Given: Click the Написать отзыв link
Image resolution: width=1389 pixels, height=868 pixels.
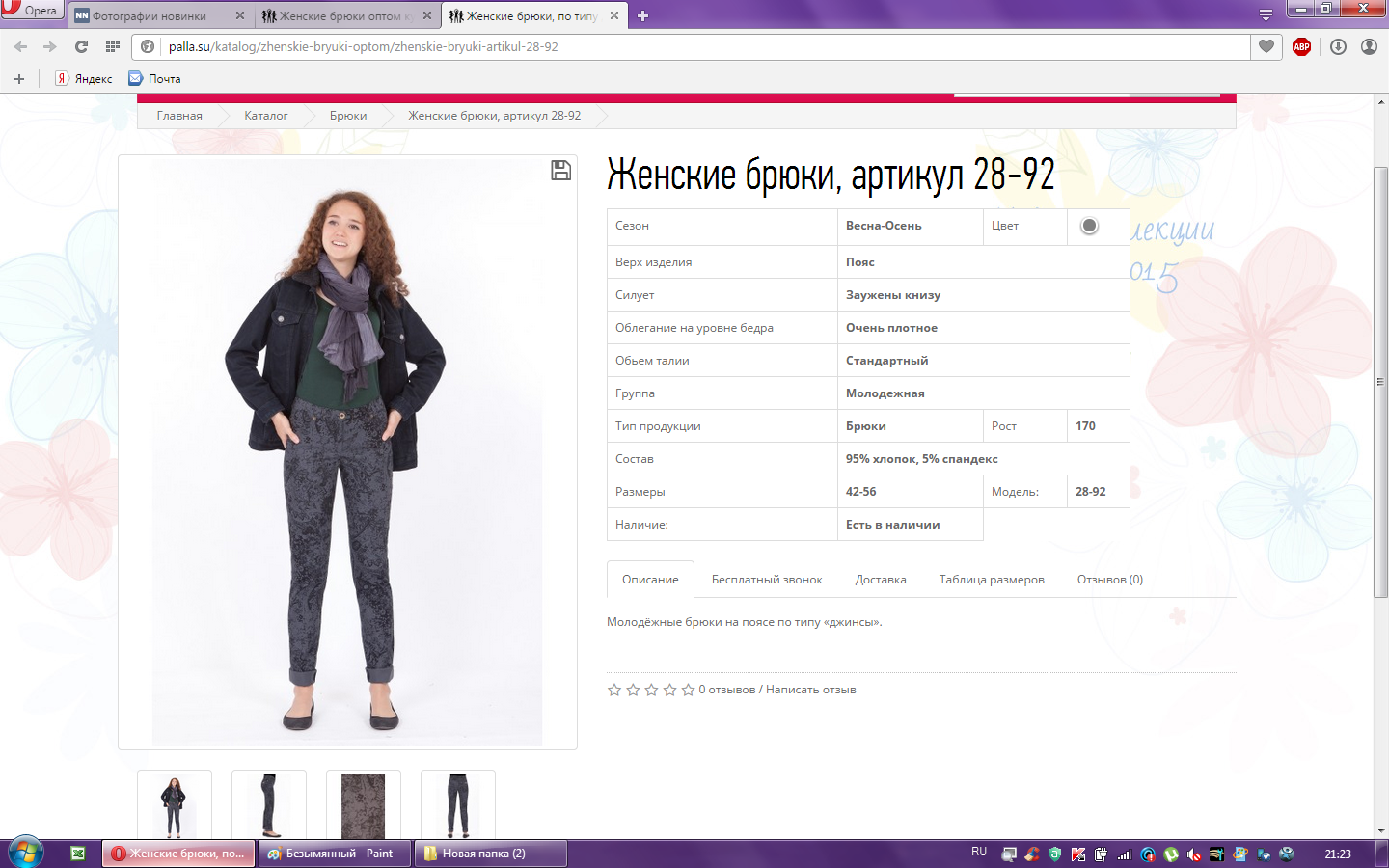Looking at the screenshot, I should [810, 690].
